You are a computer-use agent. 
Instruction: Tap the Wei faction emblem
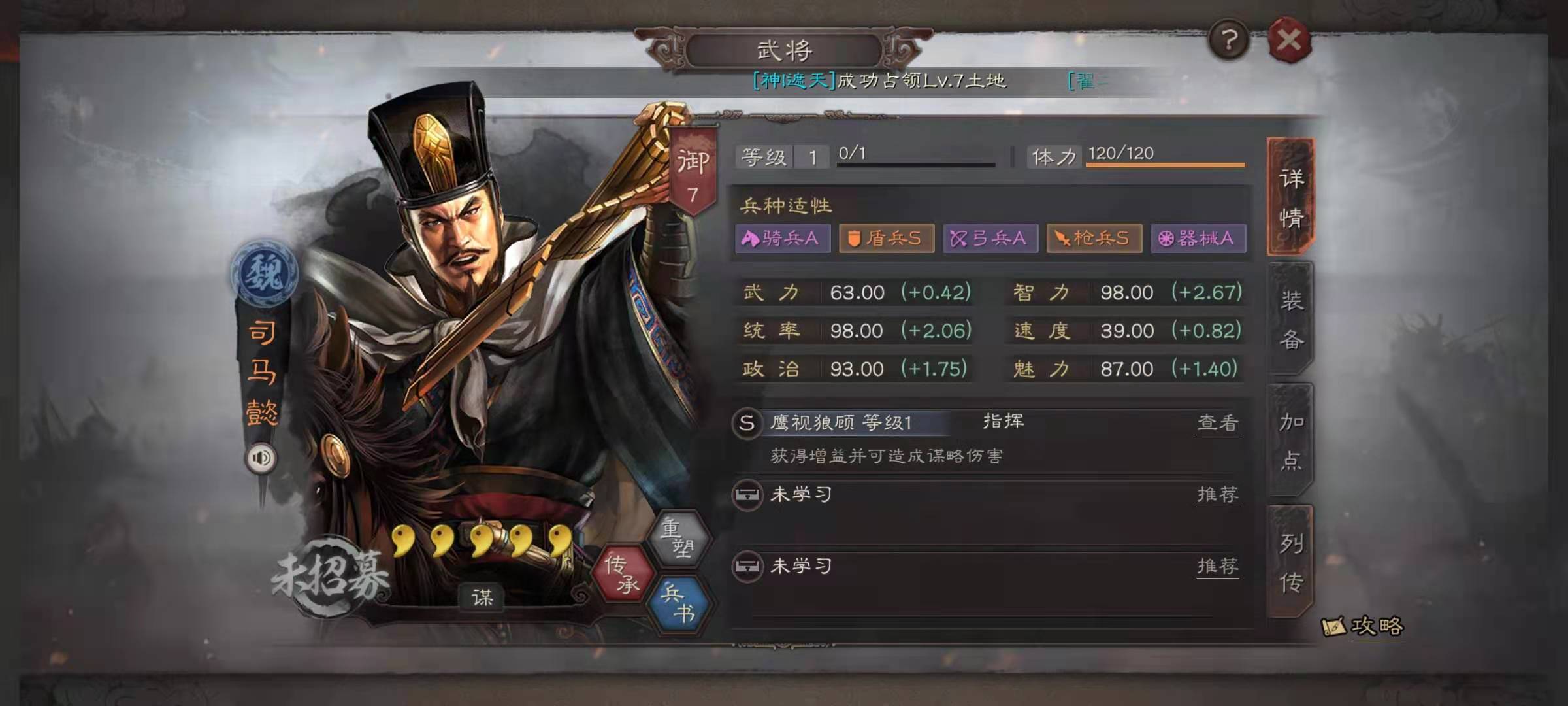pyautogui.click(x=265, y=274)
